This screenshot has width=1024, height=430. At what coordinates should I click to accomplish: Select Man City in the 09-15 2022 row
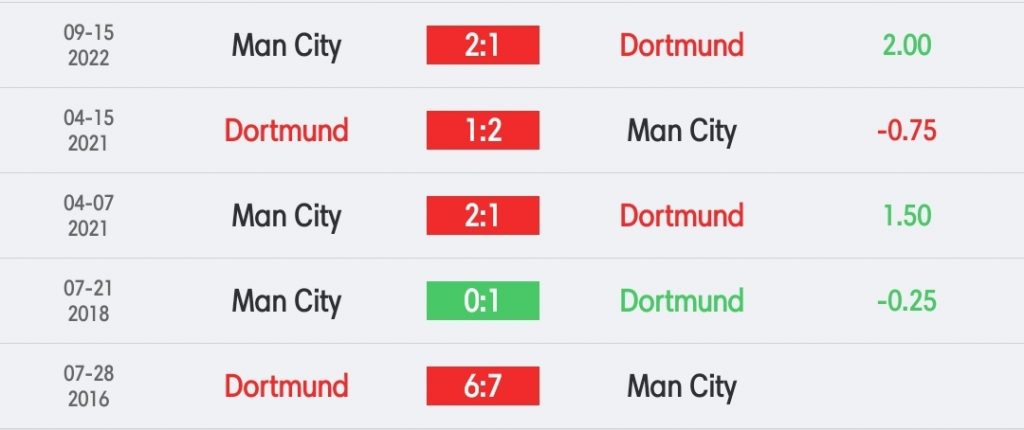pyautogui.click(x=287, y=46)
